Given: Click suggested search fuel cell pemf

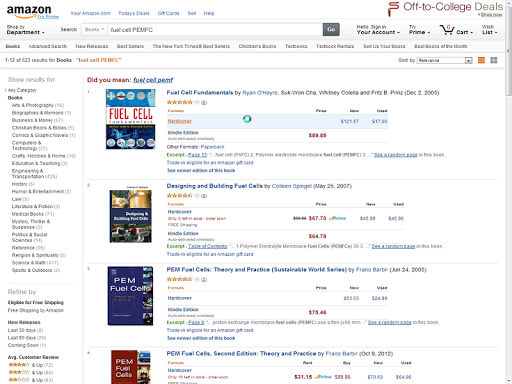Looking at the screenshot, I should click(x=153, y=80).
